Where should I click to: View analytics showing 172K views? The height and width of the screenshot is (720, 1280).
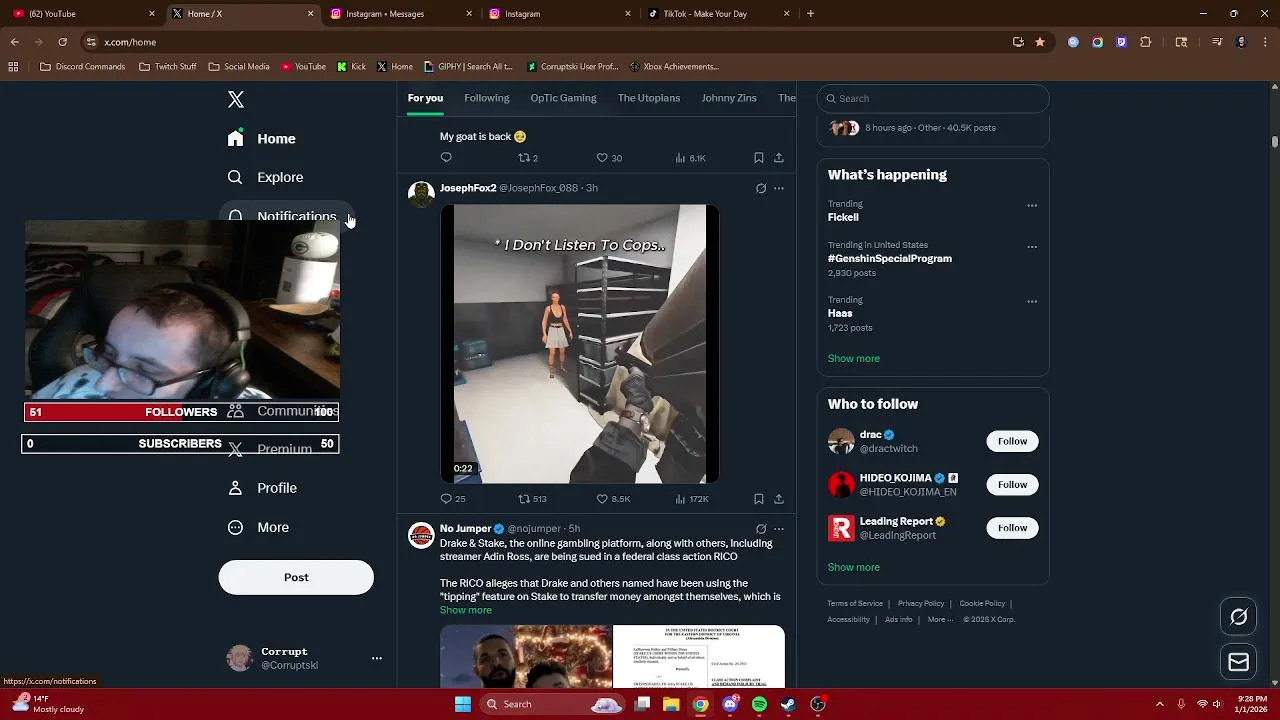tap(692, 498)
